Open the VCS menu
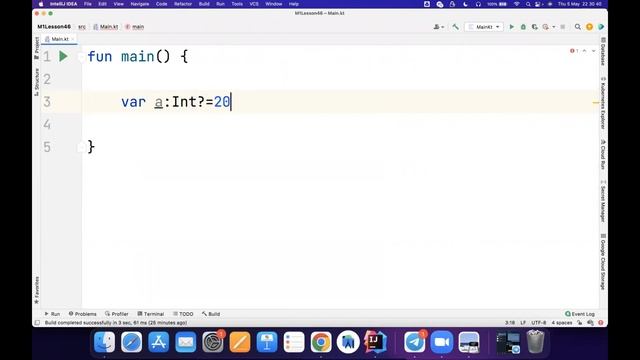The width and height of the screenshot is (640, 360). coord(254,4)
